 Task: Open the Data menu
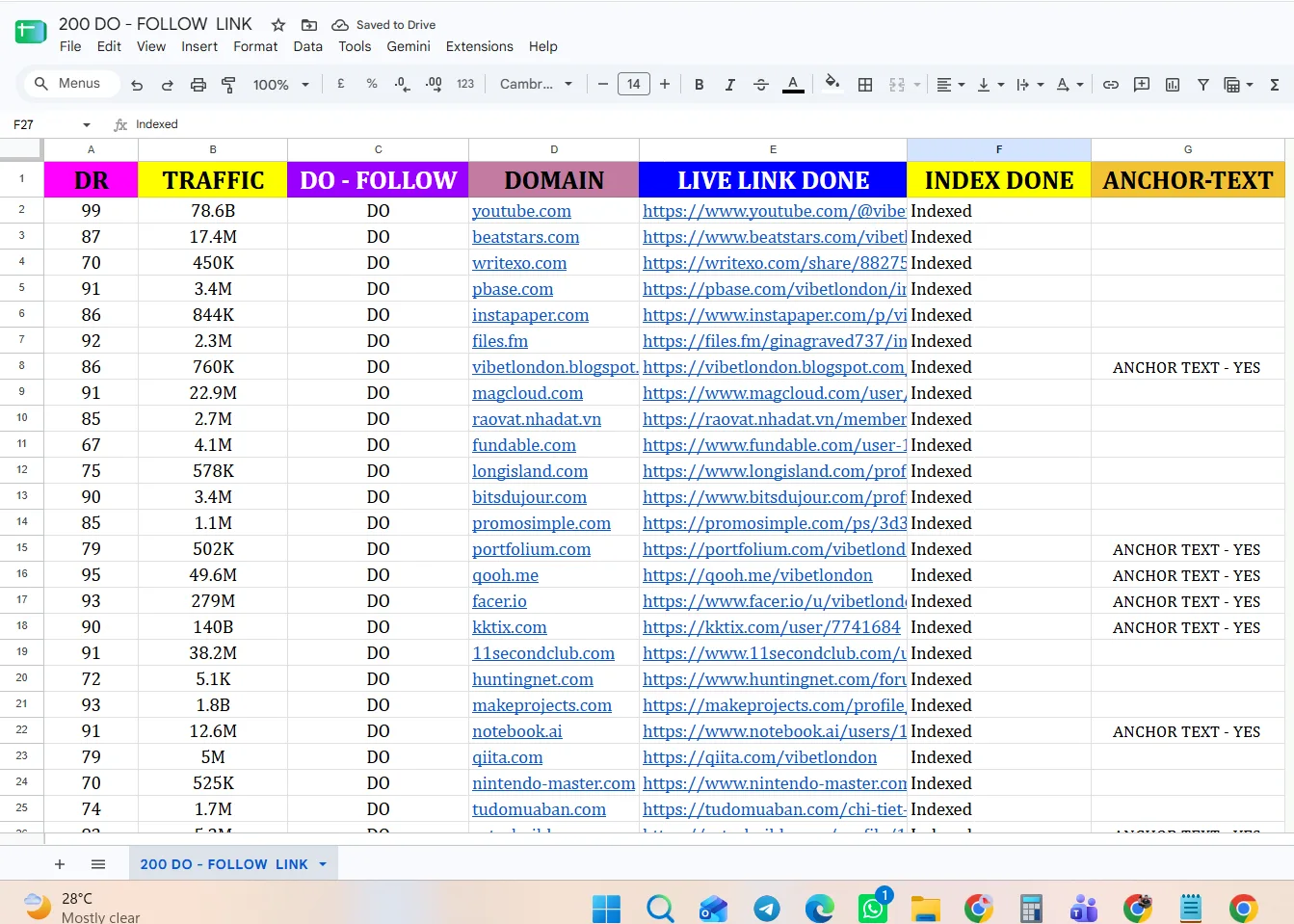pos(308,46)
